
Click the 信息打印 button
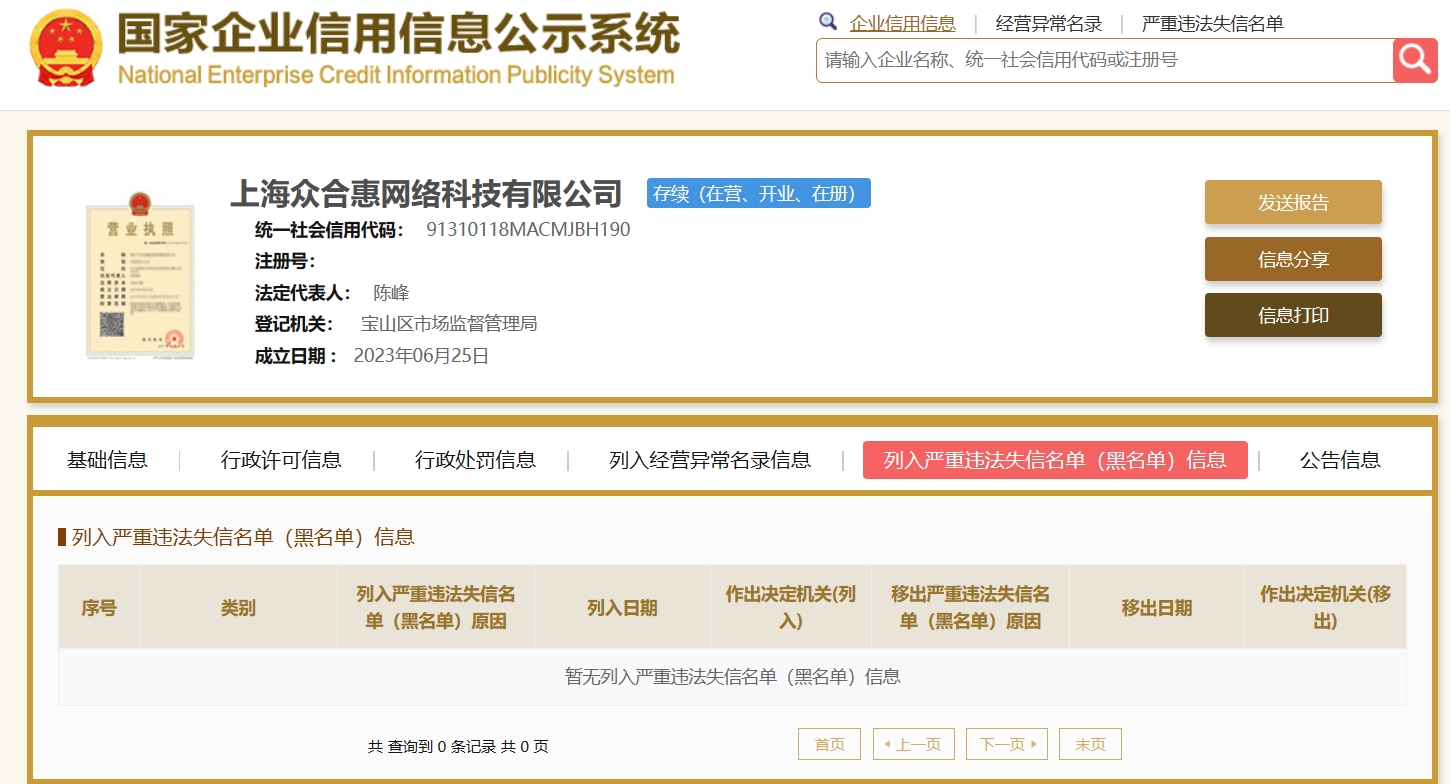[1293, 315]
